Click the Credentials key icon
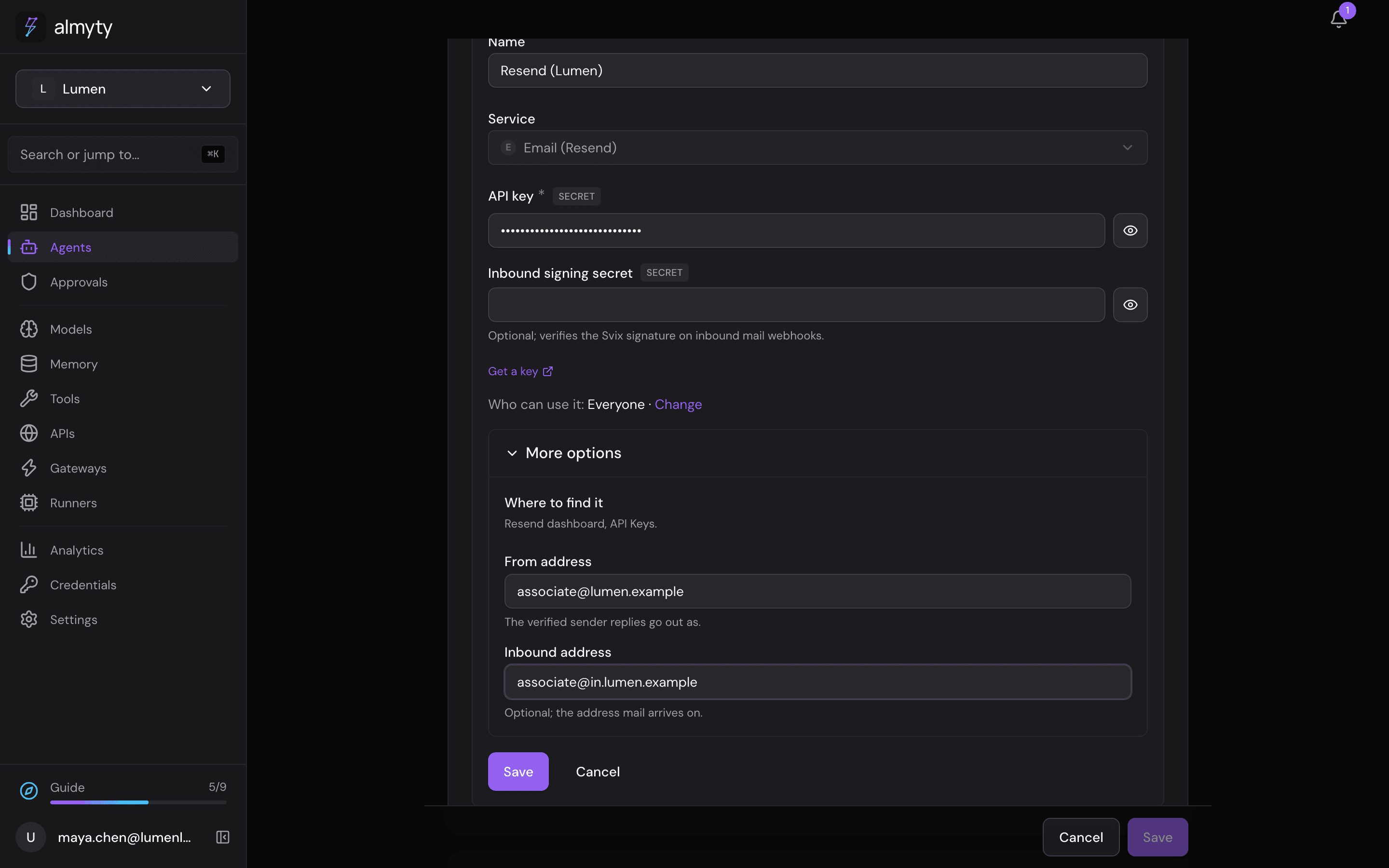 point(29,584)
